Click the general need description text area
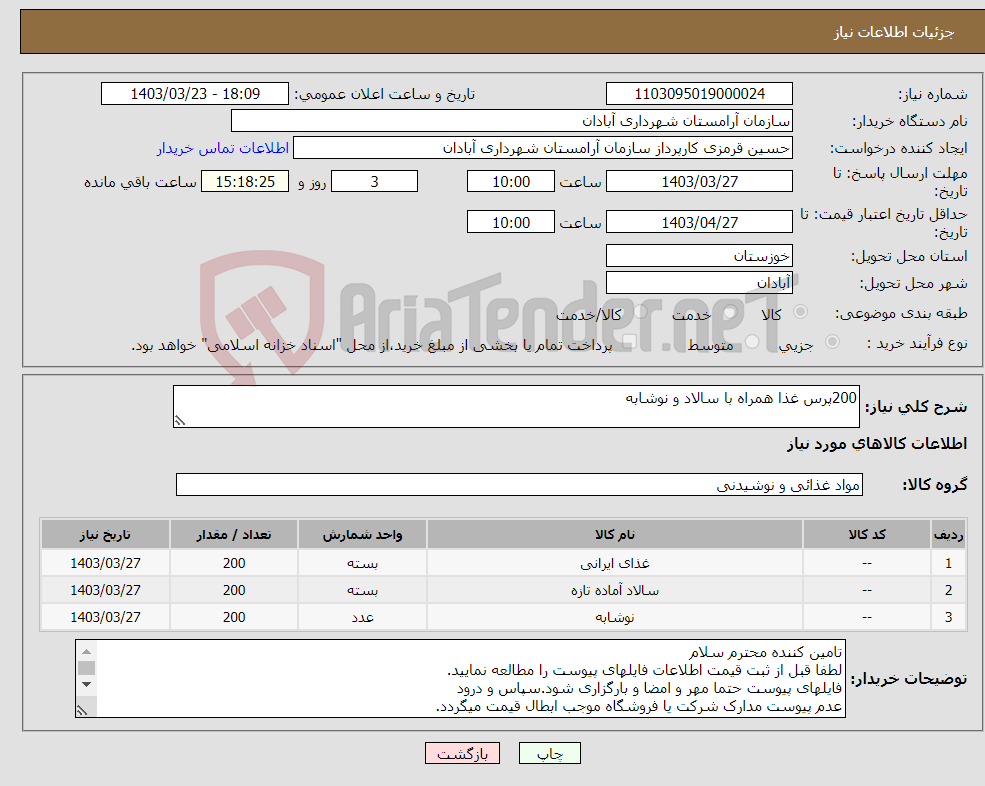The image size is (985, 786). pyautogui.click(x=516, y=407)
